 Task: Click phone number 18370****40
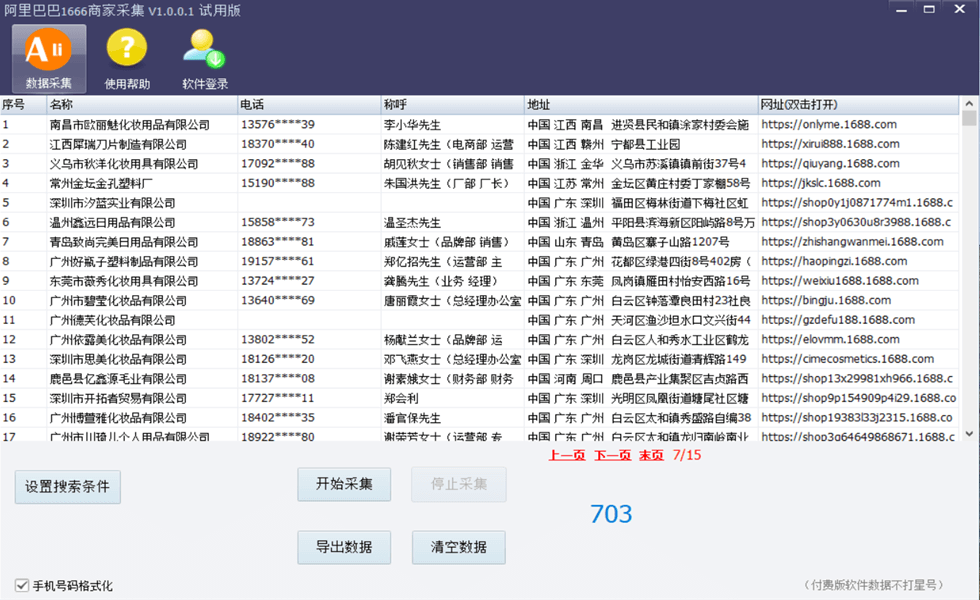[x=278, y=144]
